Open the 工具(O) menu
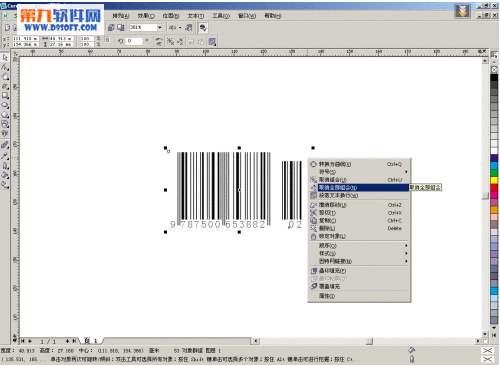This screenshot has width=500, height=366. (221, 16)
